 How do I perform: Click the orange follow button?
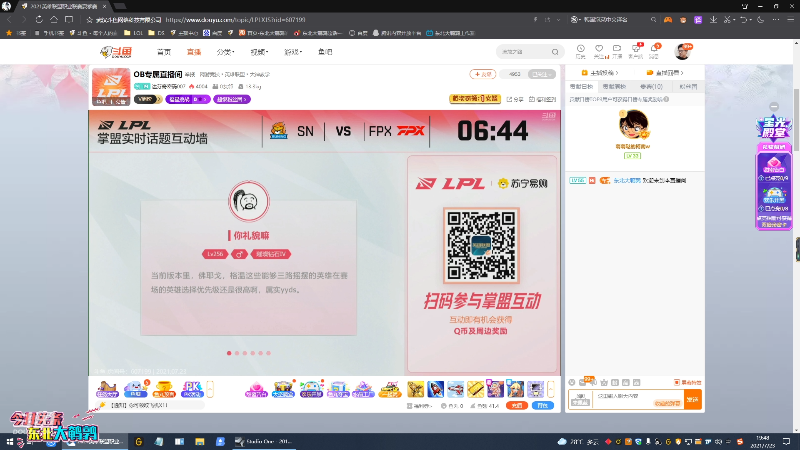[x=482, y=74]
